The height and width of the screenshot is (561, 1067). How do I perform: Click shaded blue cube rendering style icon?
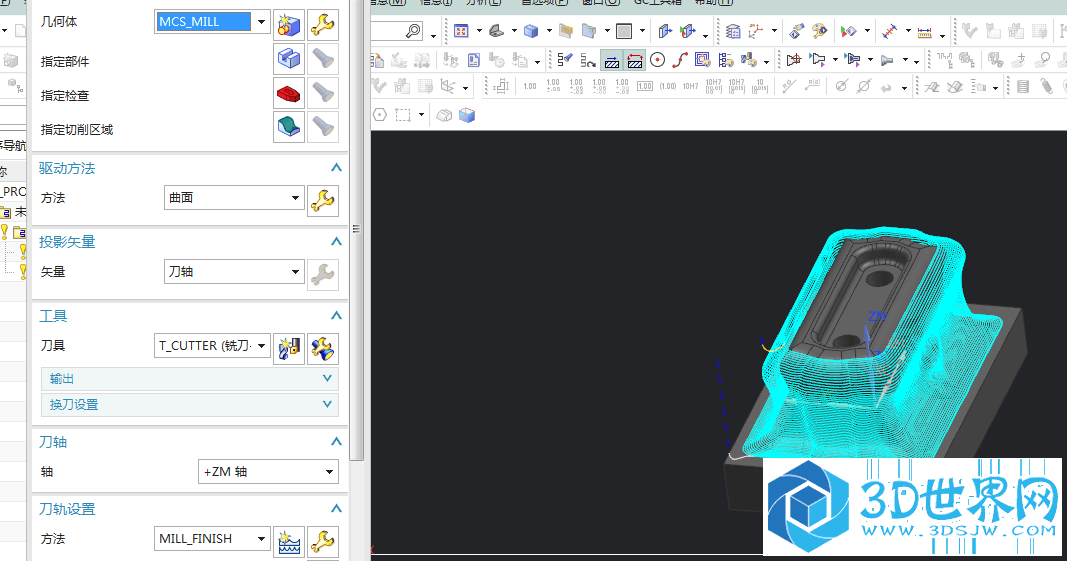click(531, 31)
